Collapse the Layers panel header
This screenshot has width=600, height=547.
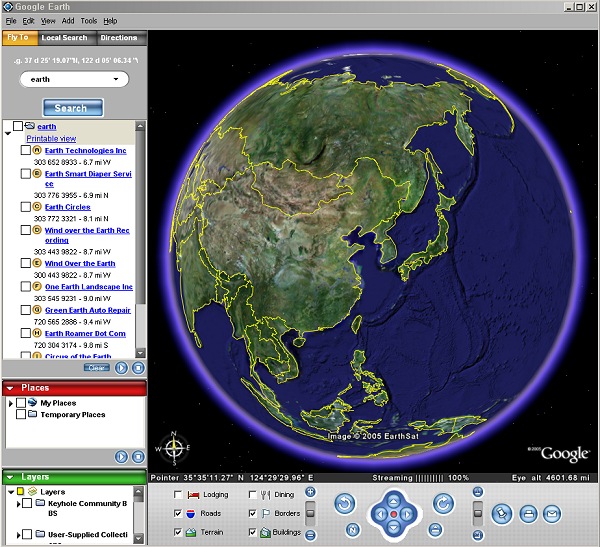[10, 477]
